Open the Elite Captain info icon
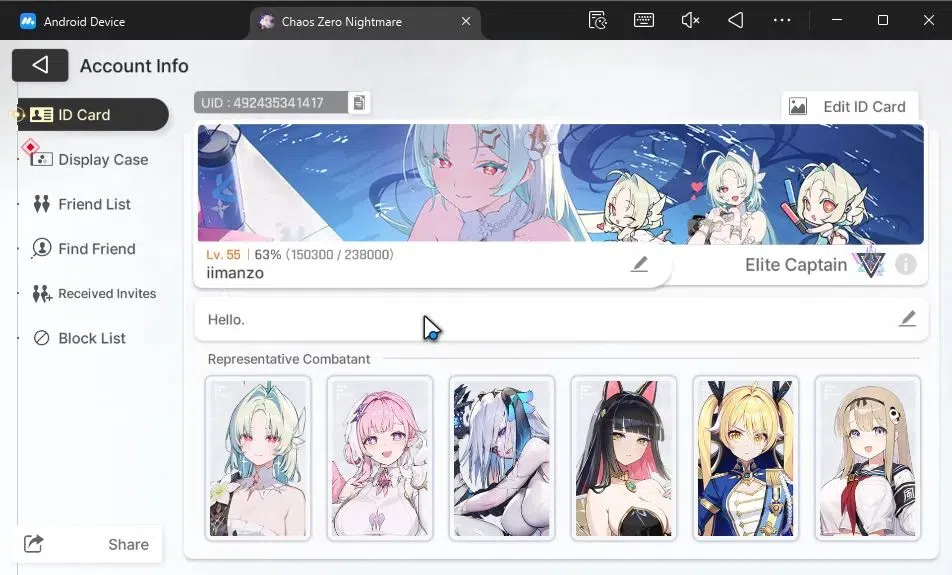This screenshot has height=575, width=952. [x=905, y=264]
